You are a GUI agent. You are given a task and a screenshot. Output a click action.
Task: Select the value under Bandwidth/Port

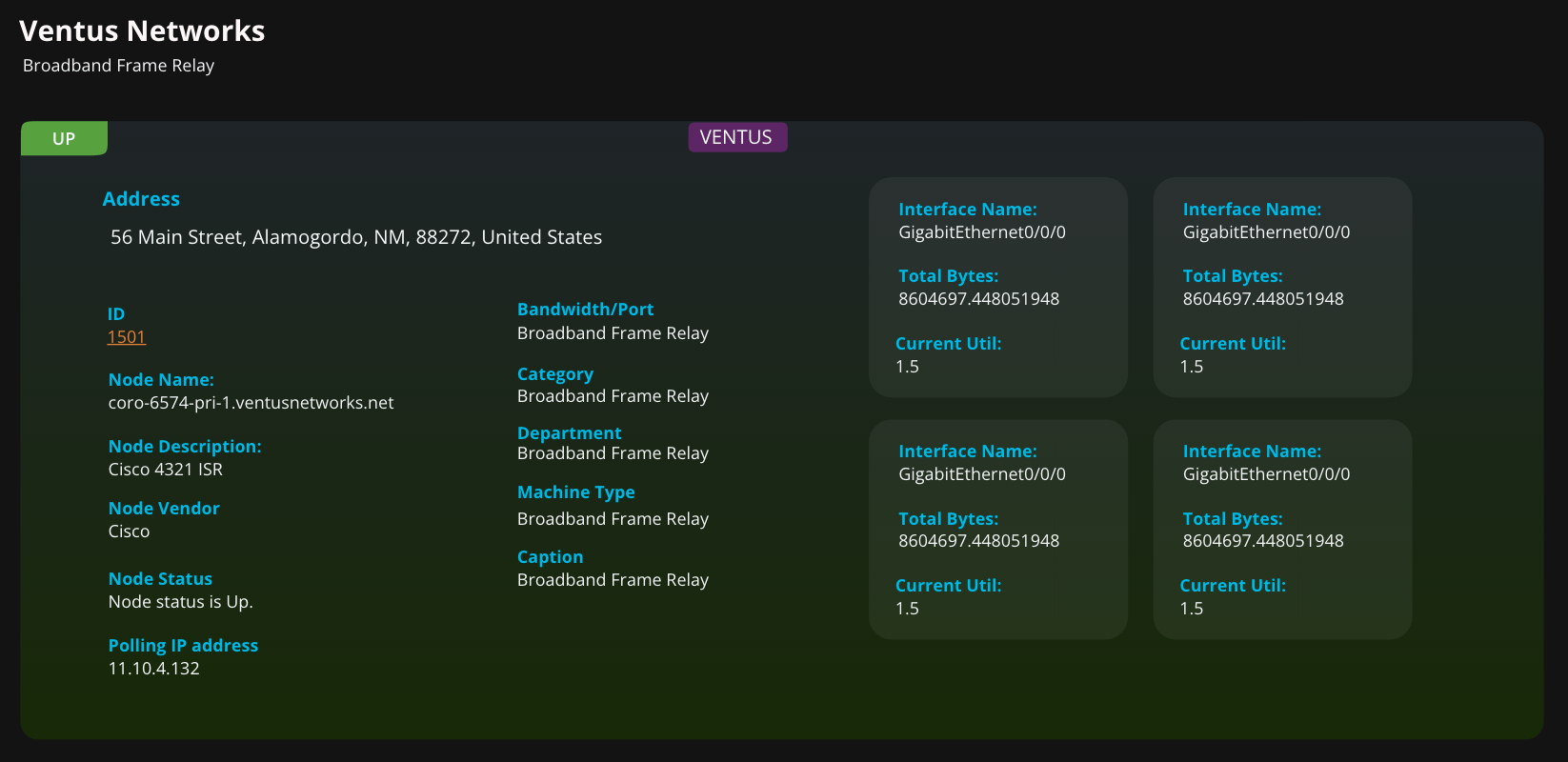tap(613, 333)
